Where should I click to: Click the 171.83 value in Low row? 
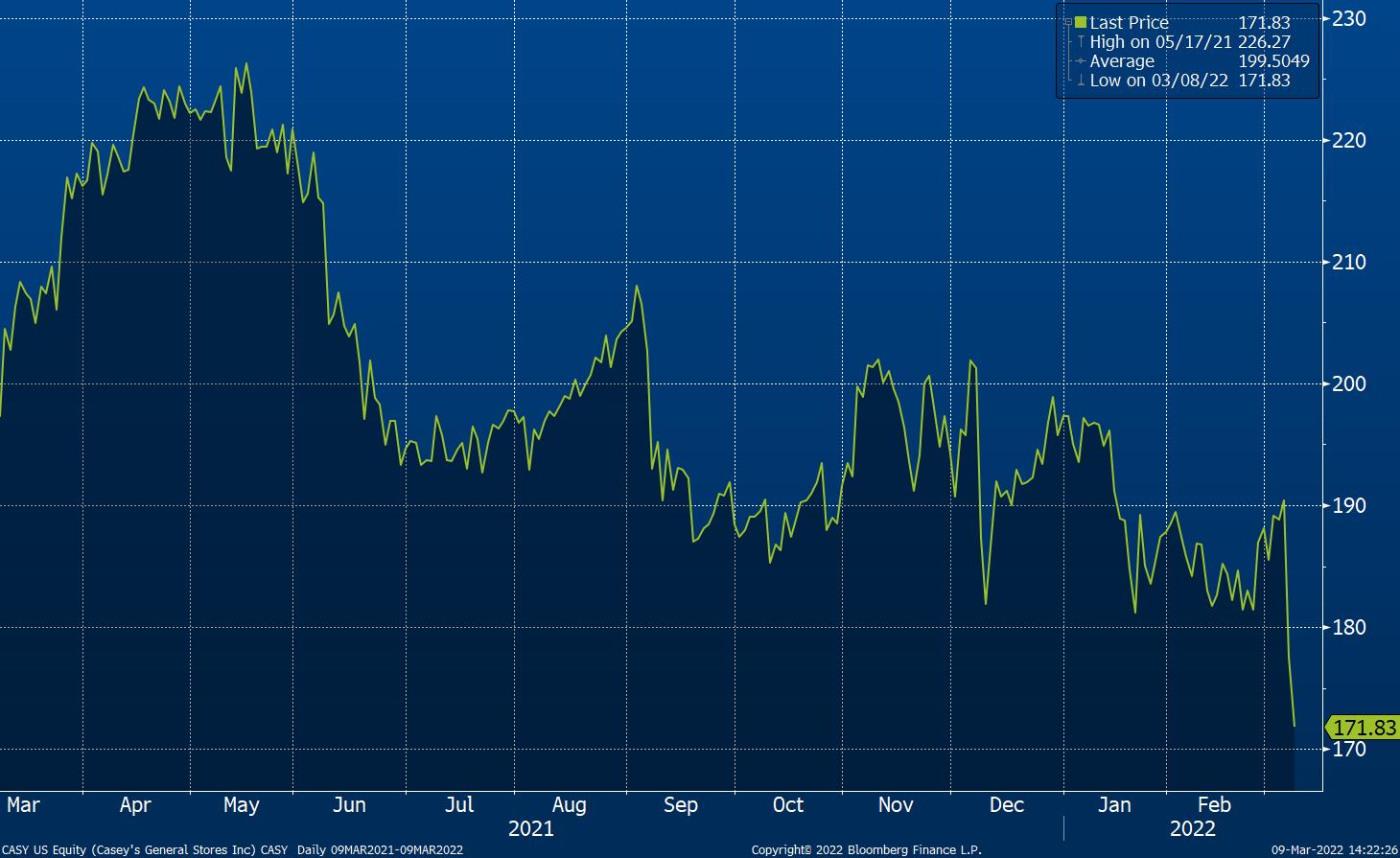pyautogui.click(x=1265, y=81)
